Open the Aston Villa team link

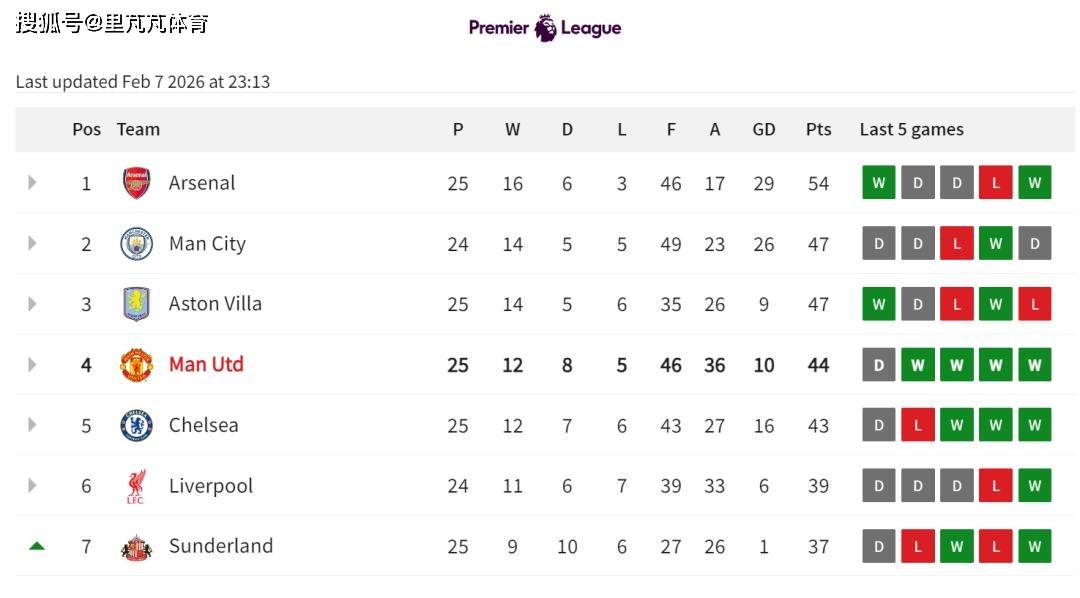click(x=215, y=304)
